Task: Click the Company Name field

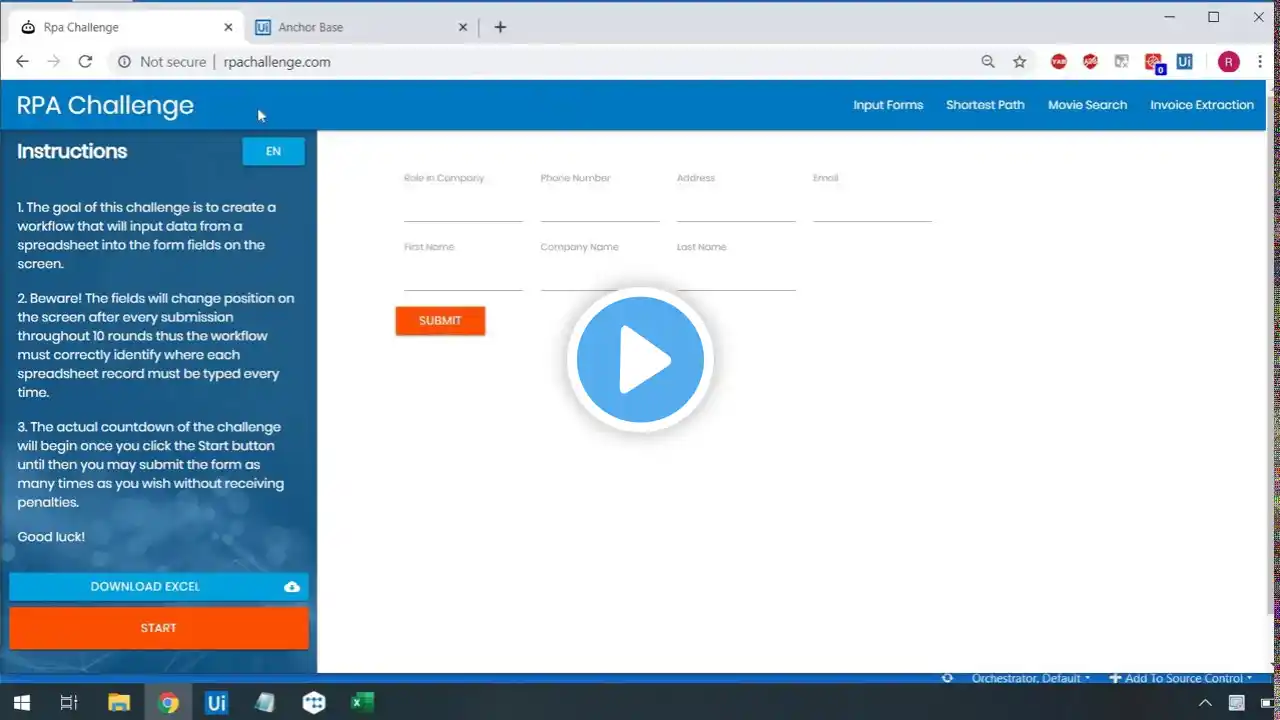Action: (600, 277)
